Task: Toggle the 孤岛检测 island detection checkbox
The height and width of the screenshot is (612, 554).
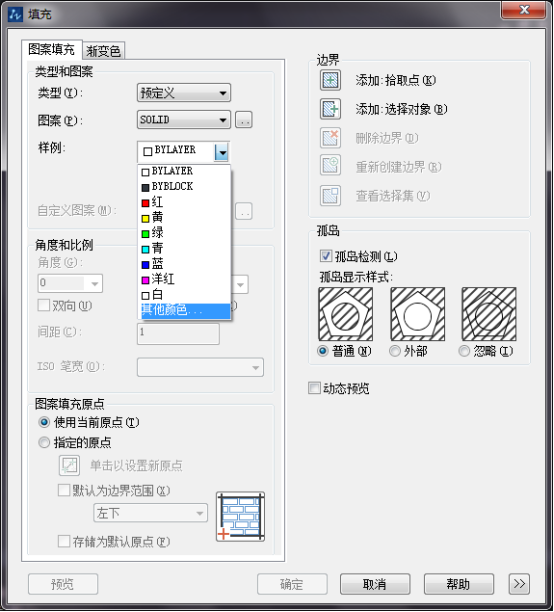Action: (x=326, y=256)
